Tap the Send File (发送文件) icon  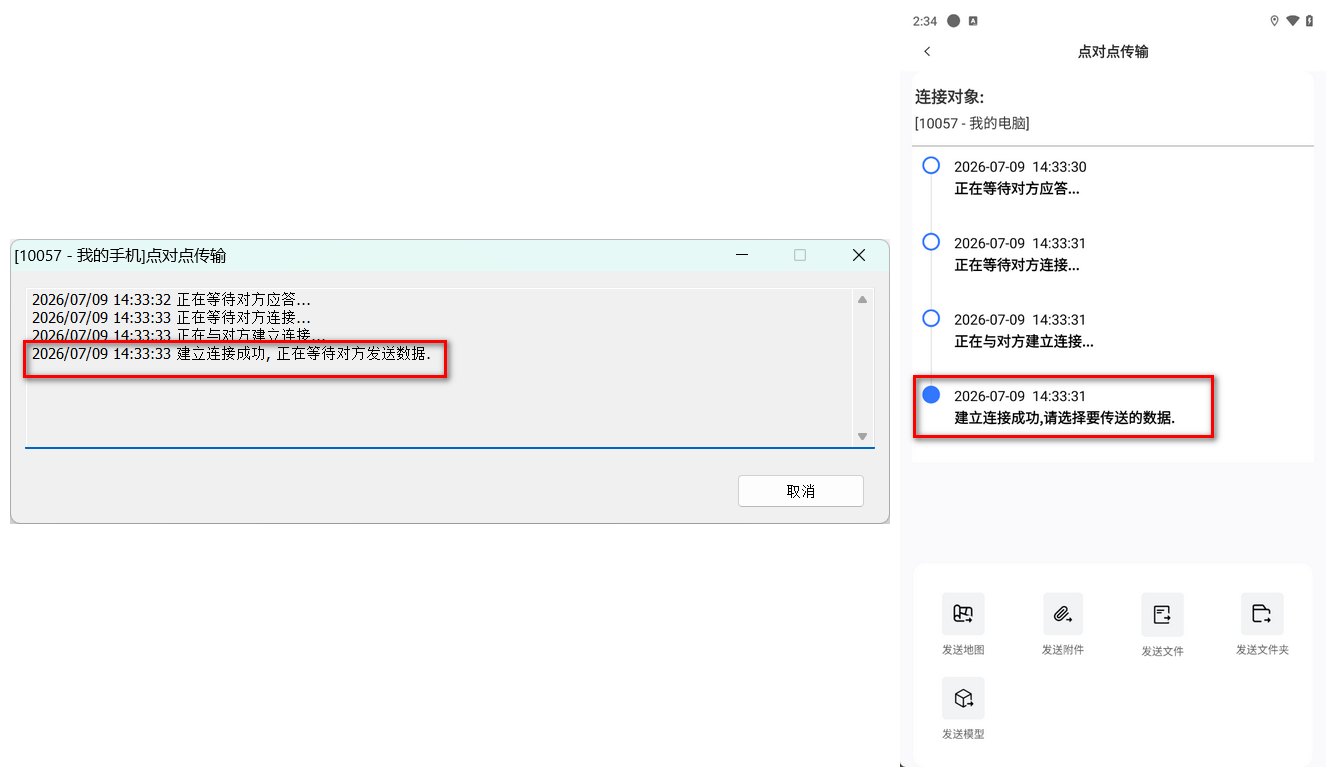(x=1162, y=615)
